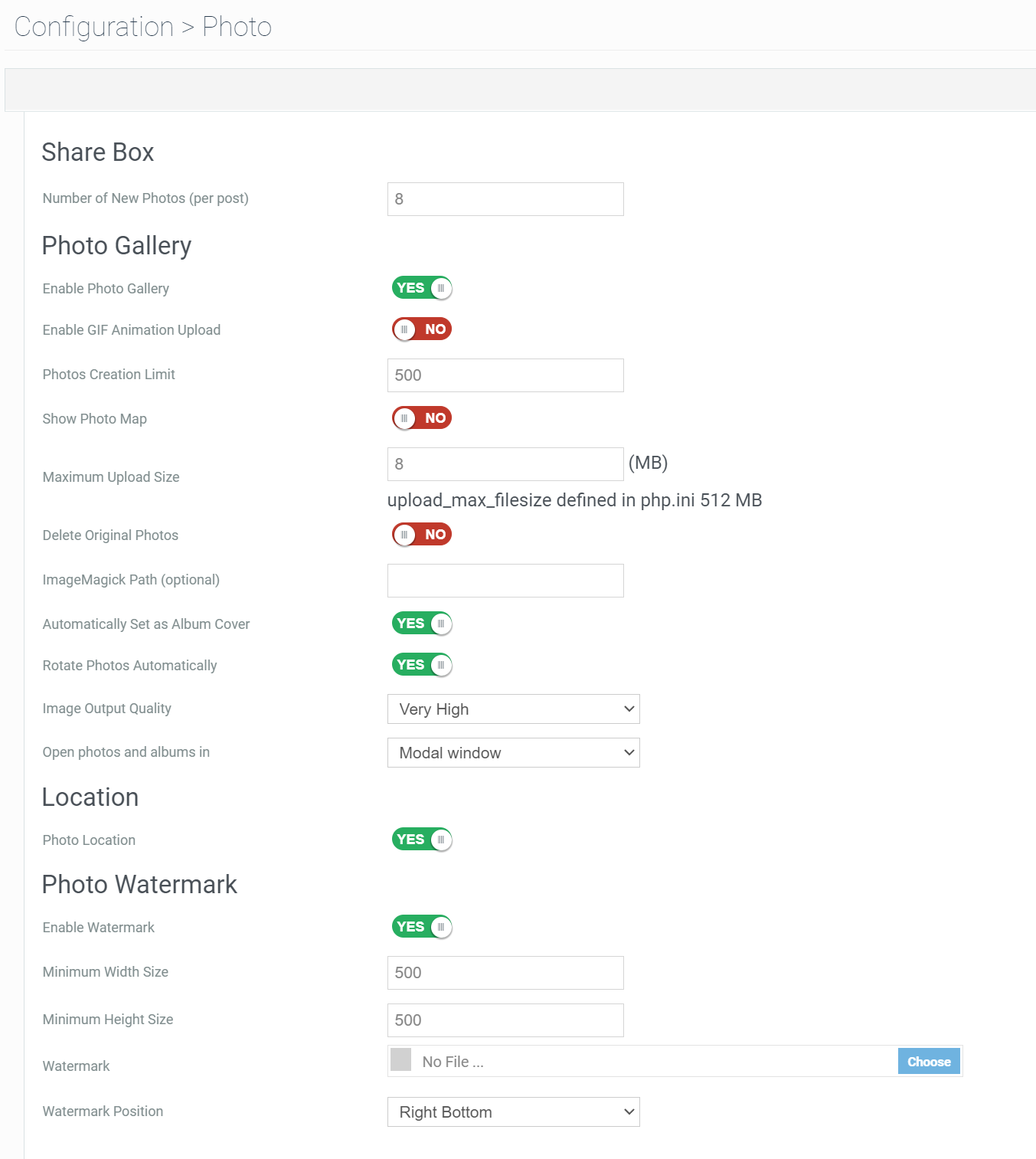Focus Photos Creation Limit input
This screenshot has width=1036, height=1159.
(x=505, y=375)
